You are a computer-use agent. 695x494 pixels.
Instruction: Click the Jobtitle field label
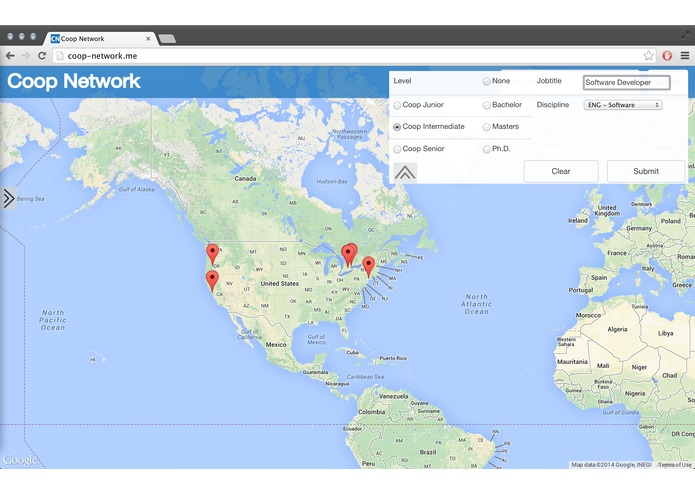[549, 81]
